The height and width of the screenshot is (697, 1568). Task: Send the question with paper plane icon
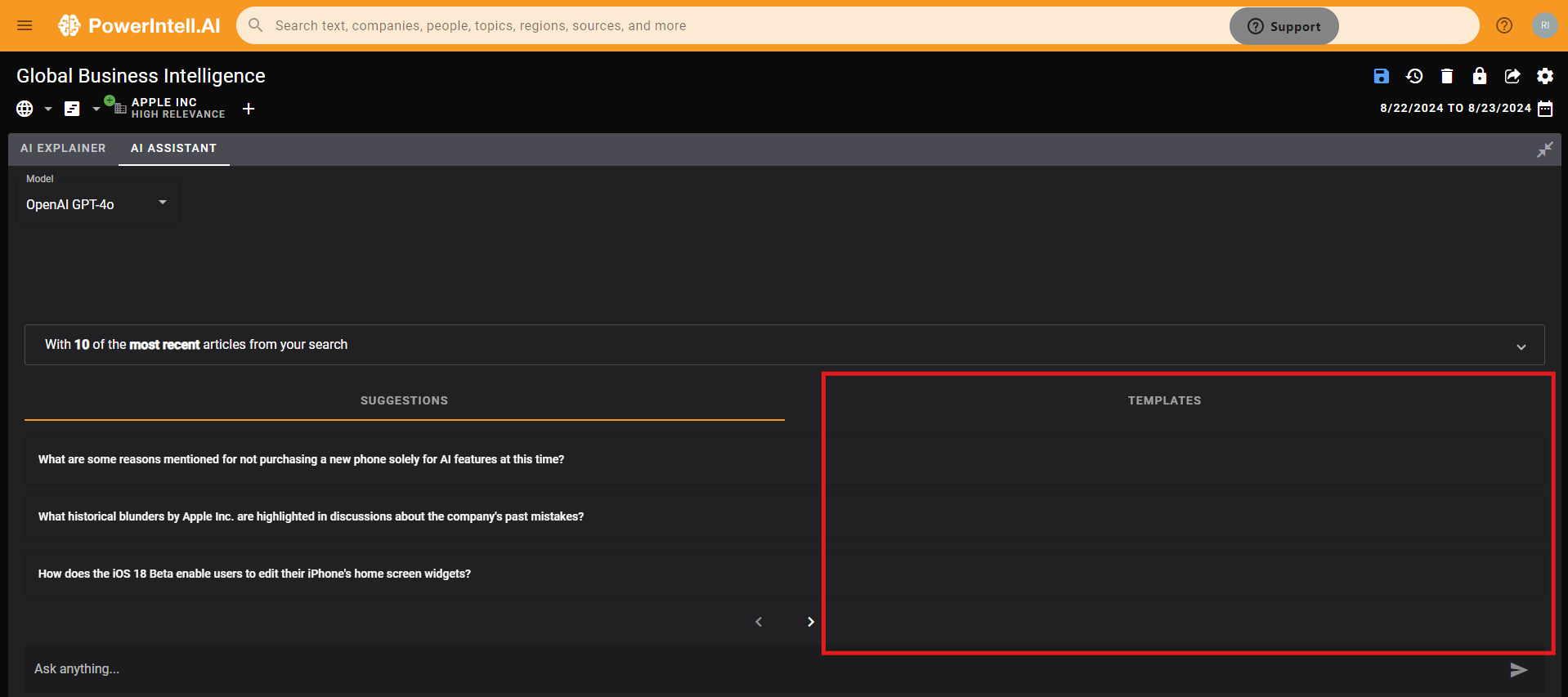[x=1519, y=670]
